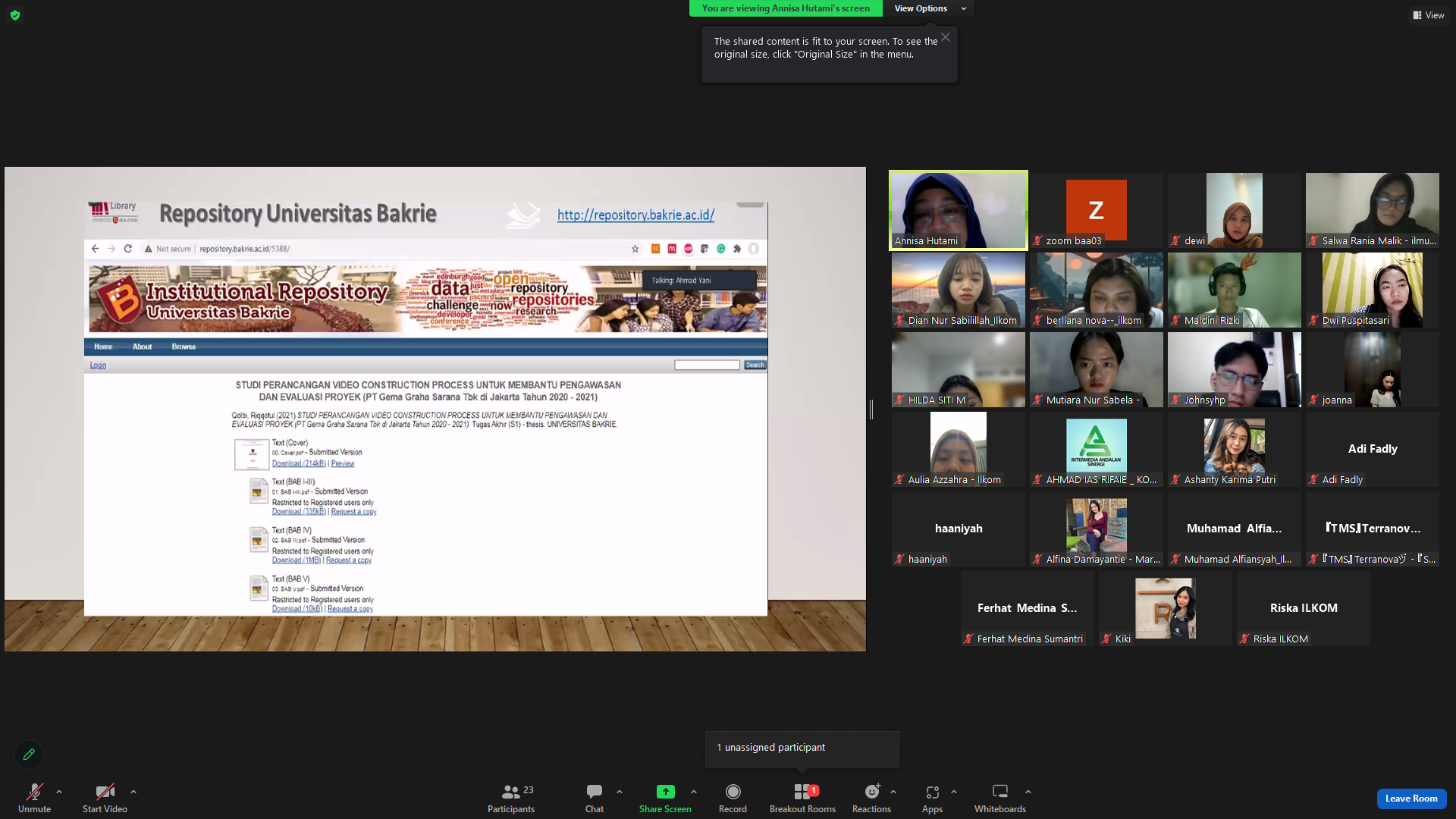Select Maldini Rizki's video tile
Image resolution: width=1456 pixels, height=819 pixels.
click(1235, 290)
